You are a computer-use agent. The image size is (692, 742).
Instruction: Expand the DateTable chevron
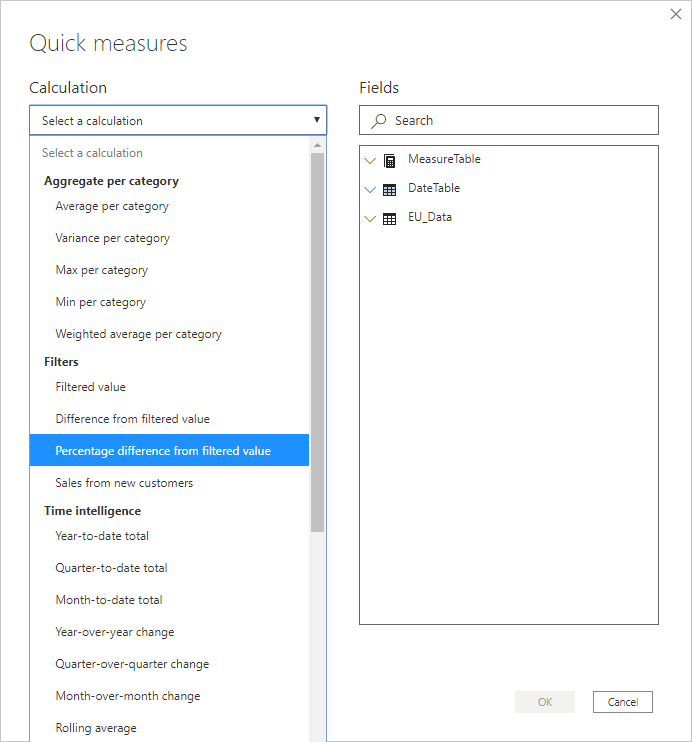tap(370, 190)
